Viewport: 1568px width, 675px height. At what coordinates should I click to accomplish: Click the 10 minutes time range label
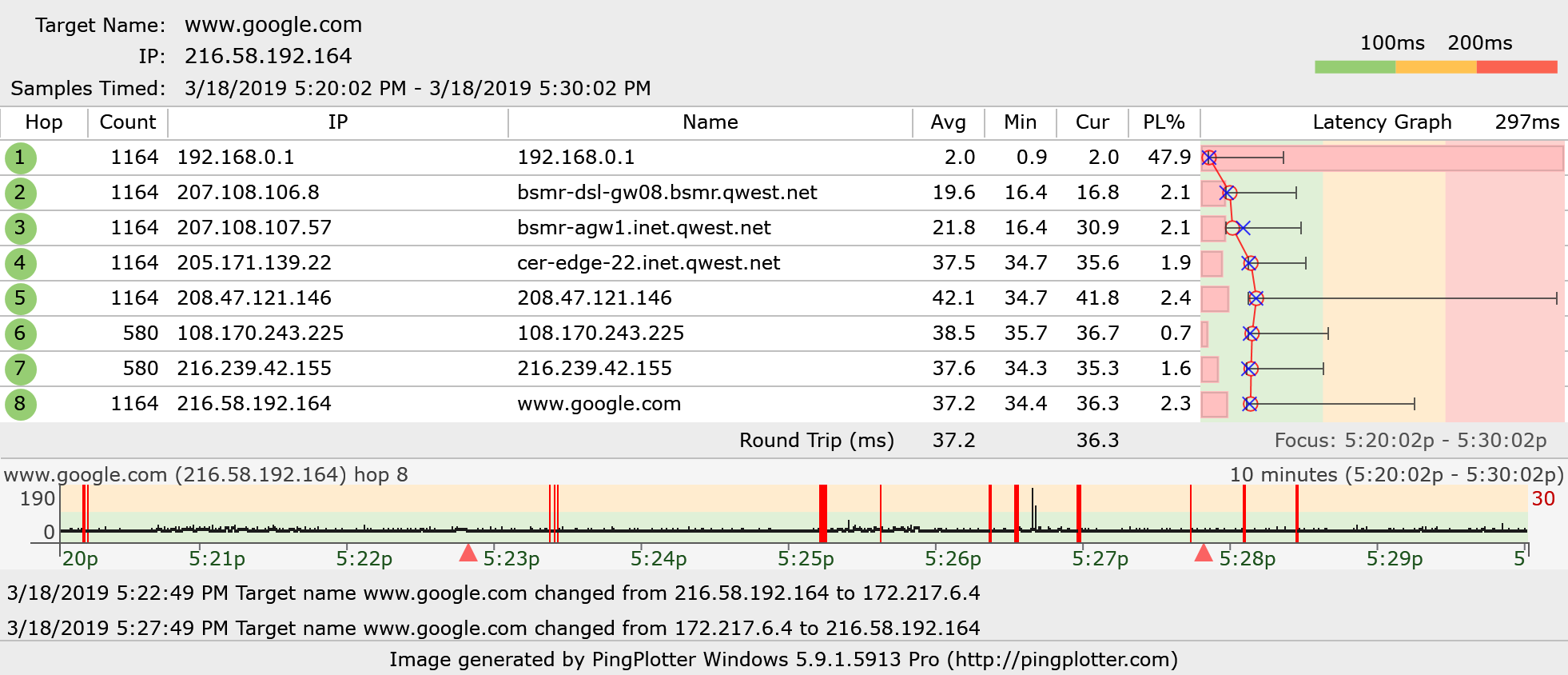[1396, 475]
